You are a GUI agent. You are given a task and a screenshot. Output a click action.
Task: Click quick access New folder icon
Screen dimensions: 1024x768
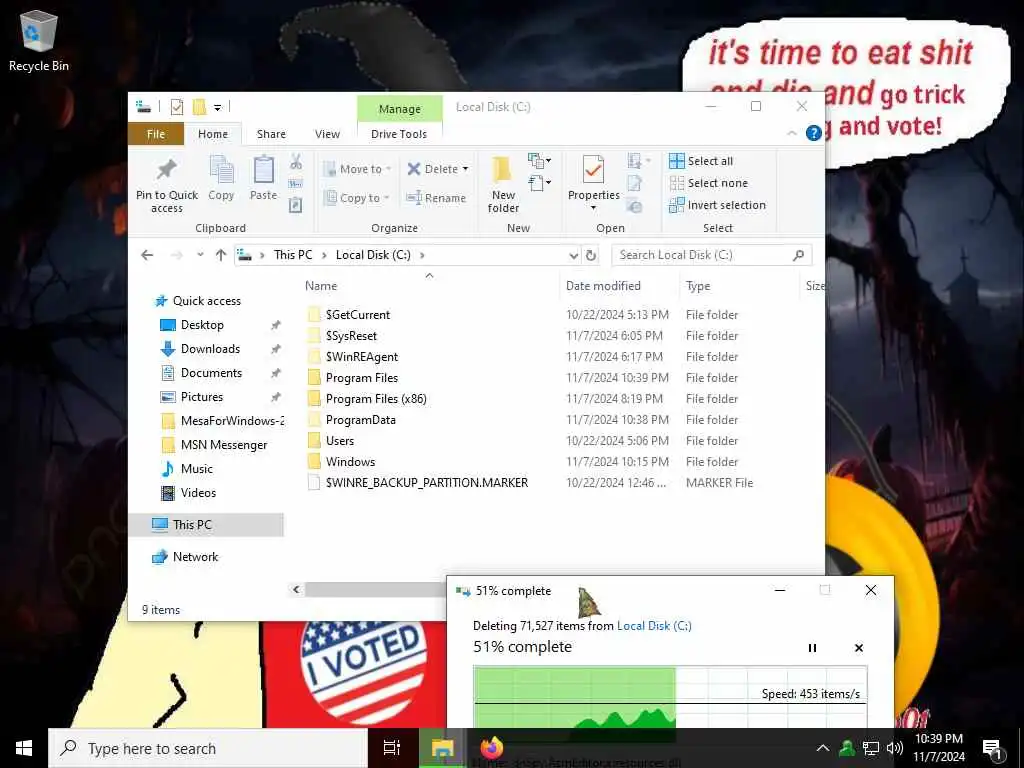click(x=199, y=106)
